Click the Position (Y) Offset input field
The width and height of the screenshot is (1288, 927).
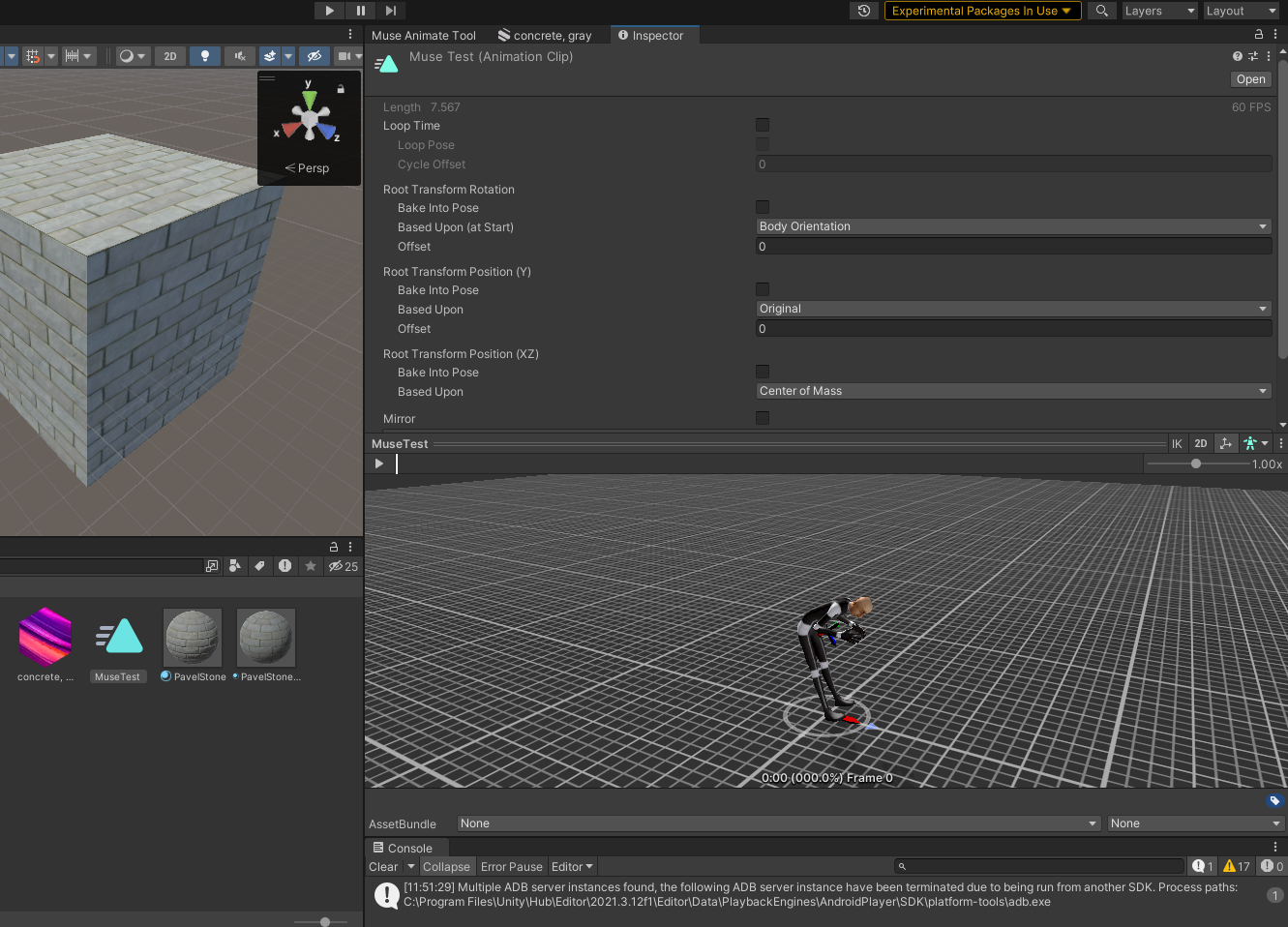pyautogui.click(x=1013, y=329)
